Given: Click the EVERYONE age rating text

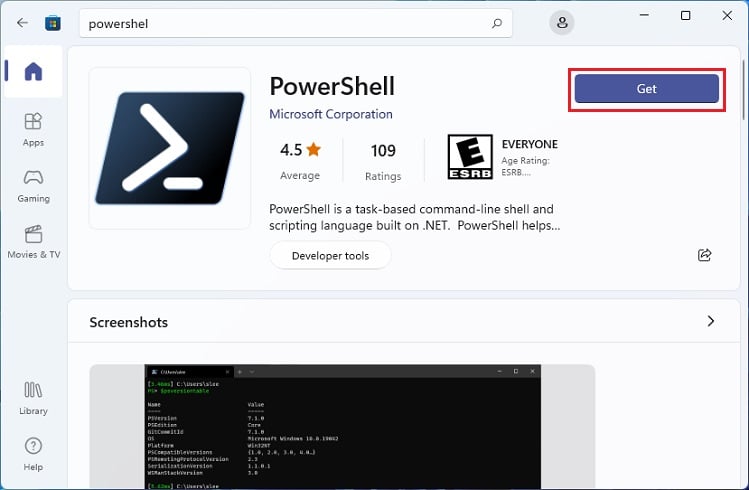Looking at the screenshot, I should pos(530,144).
